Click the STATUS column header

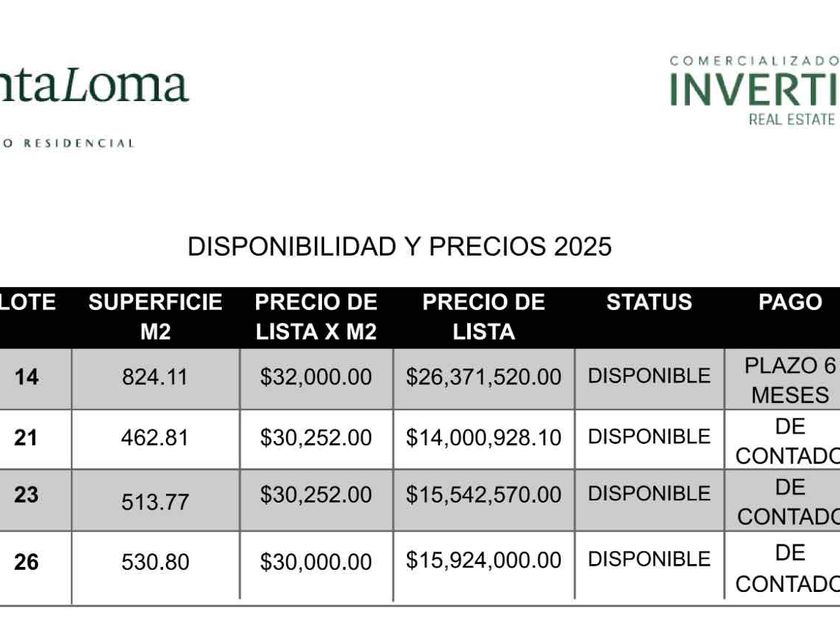[x=649, y=302]
